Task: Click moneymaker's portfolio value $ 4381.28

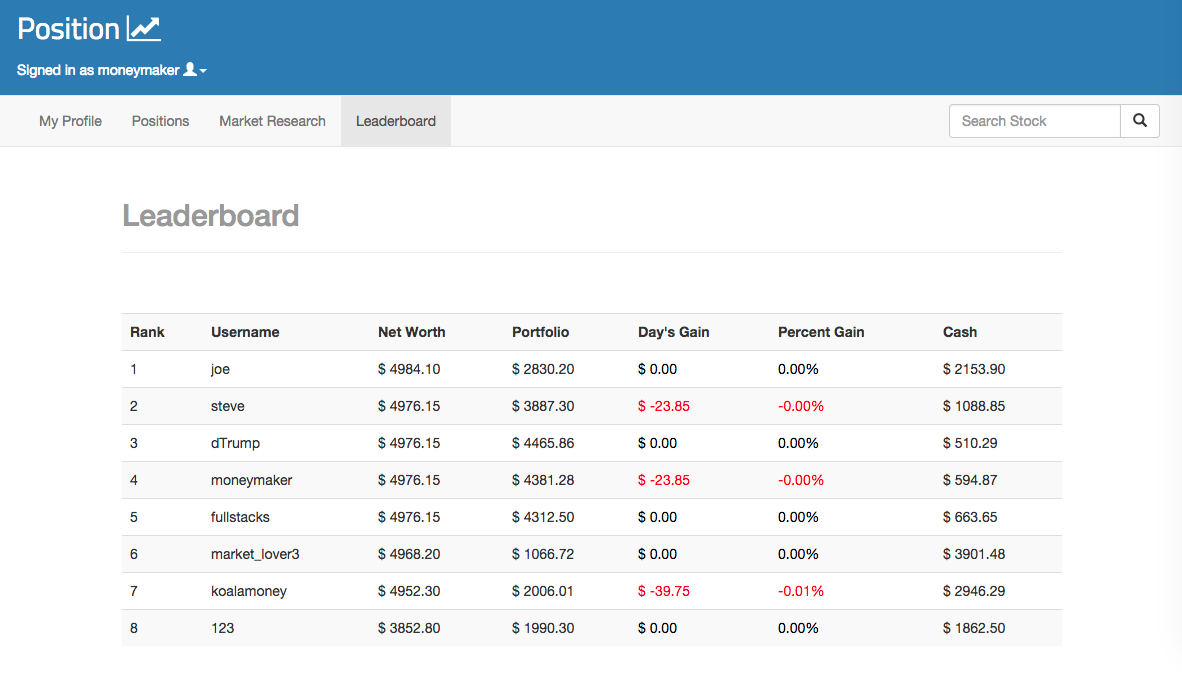Action: point(543,479)
